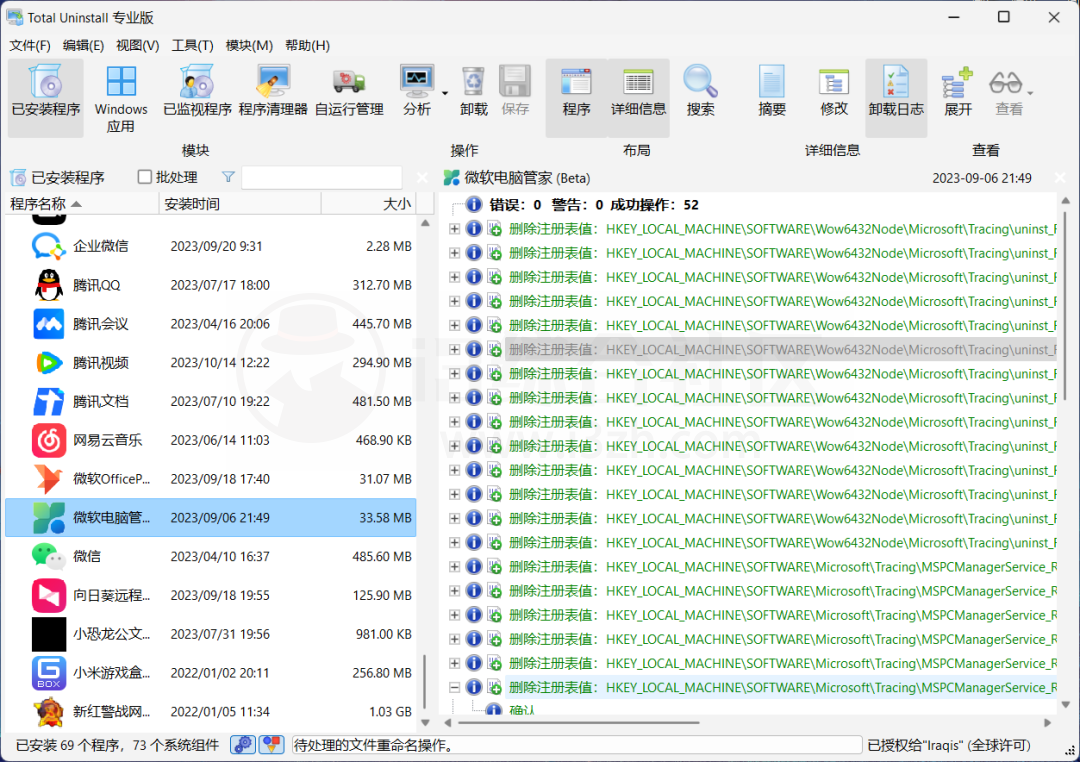Select 腾讯QQ penguin icon

click(x=49, y=285)
